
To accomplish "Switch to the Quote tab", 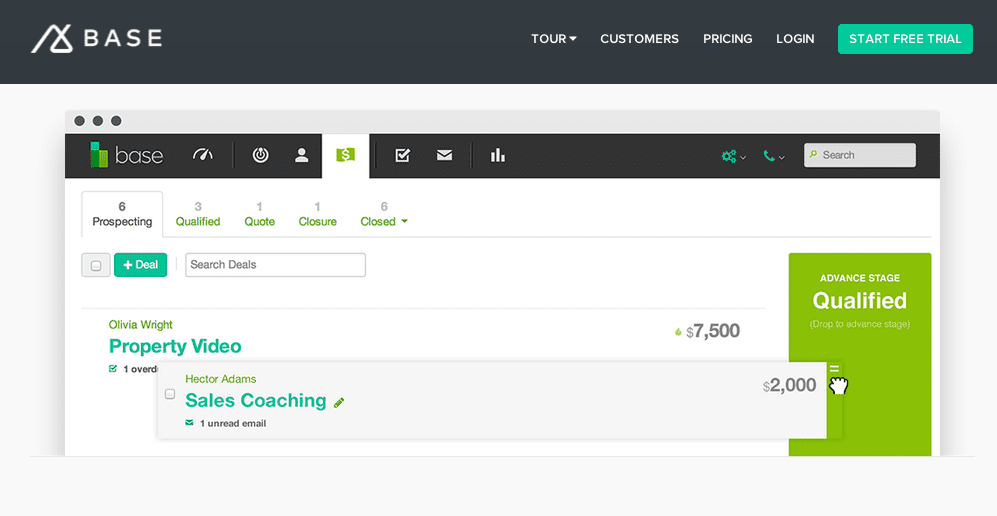I will (x=260, y=214).
